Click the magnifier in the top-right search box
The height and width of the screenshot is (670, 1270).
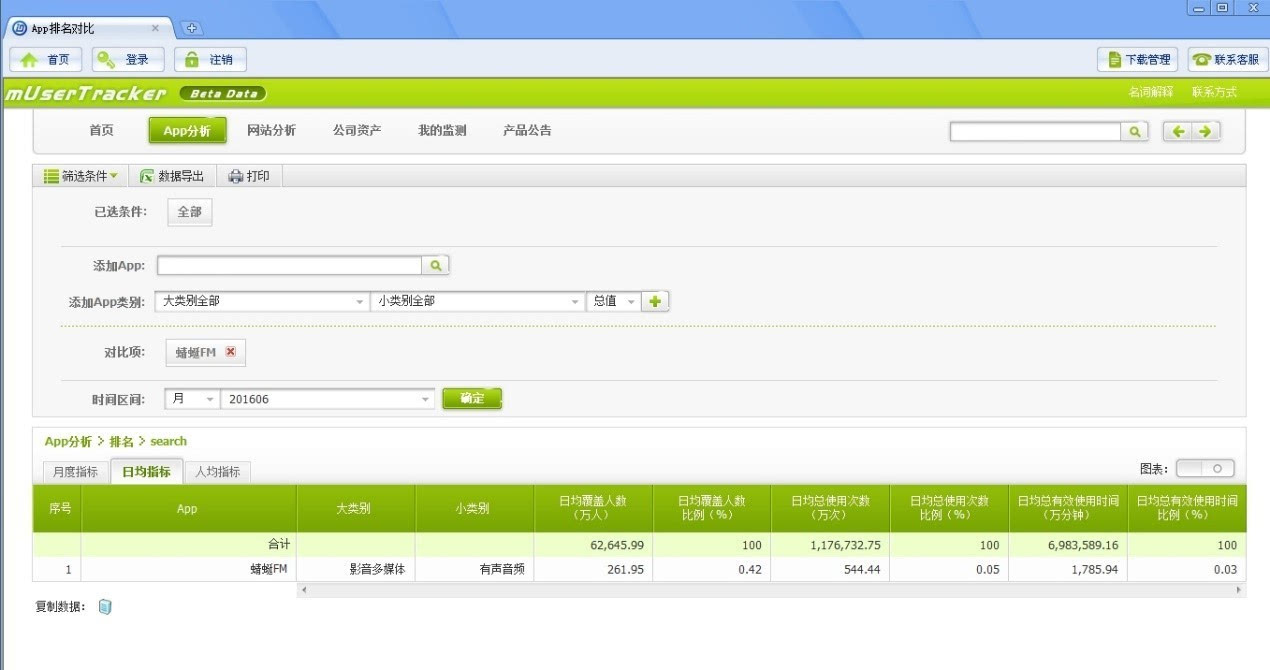click(x=1133, y=131)
